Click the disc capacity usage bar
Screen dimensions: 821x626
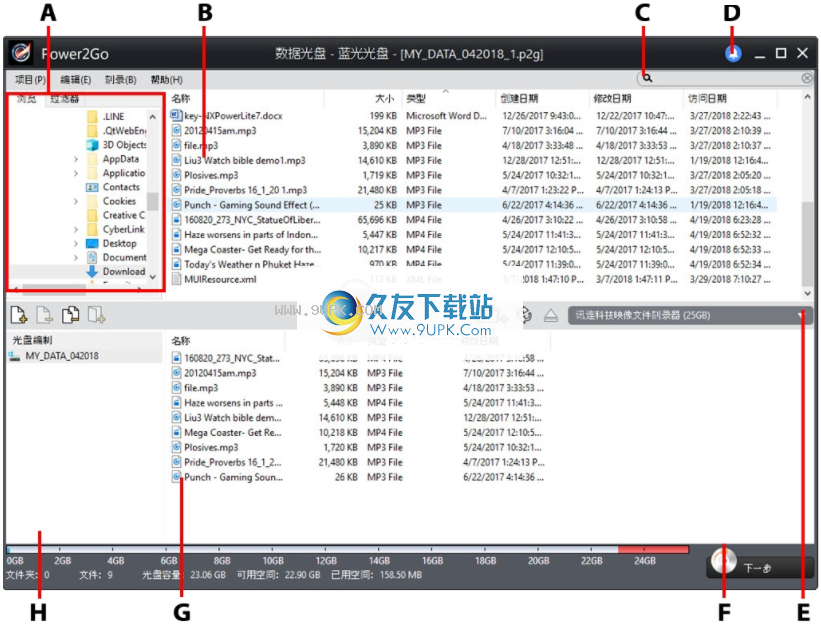pyautogui.click(x=348, y=549)
